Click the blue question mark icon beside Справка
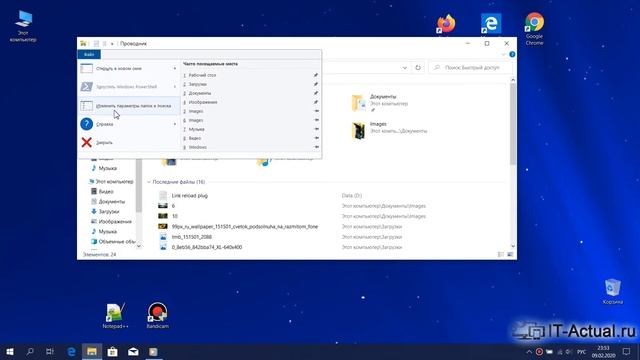The height and width of the screenshot is (360, 640). click(x=87, y=124)
